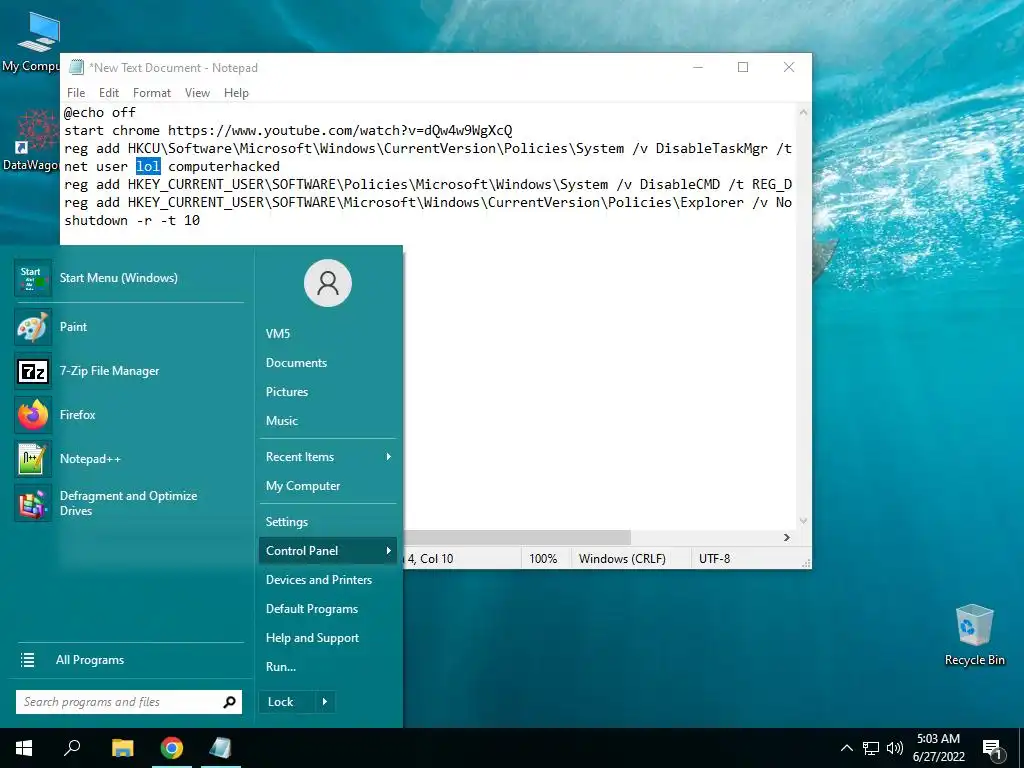Click 'DisableCMD' text in Notepad
The height and width of the screenshot is (768, 1024).
680,185
